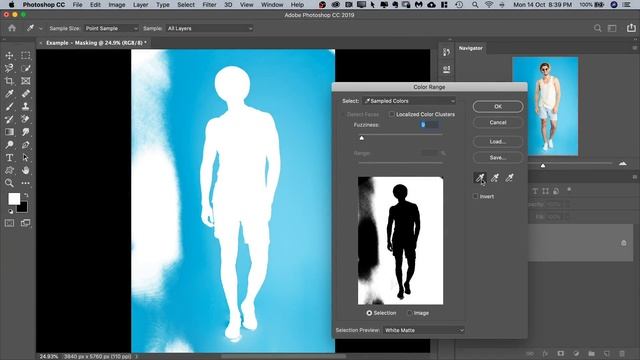Viewport: 640px width, 360px height.
Task: Click the Add to Sample eyedropper
Action: click(x=495, y=178)
